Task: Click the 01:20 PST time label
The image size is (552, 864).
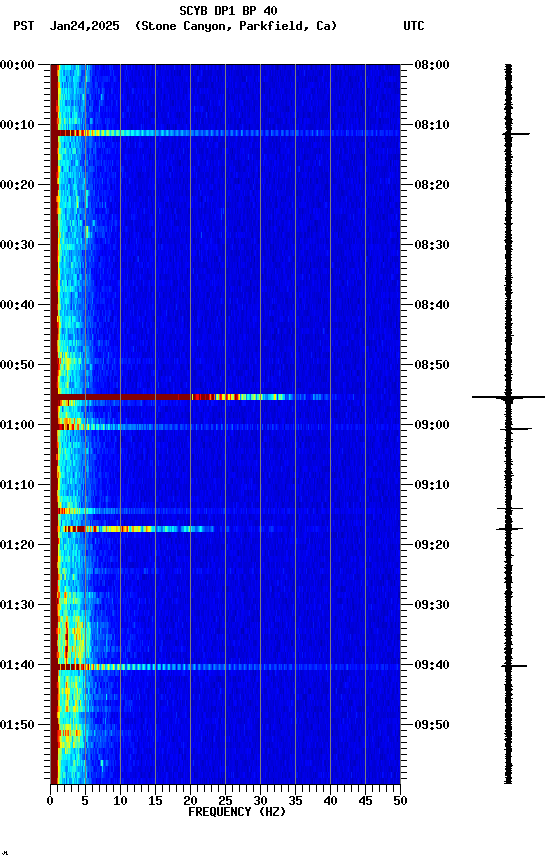Action: [x=17, y=546]
